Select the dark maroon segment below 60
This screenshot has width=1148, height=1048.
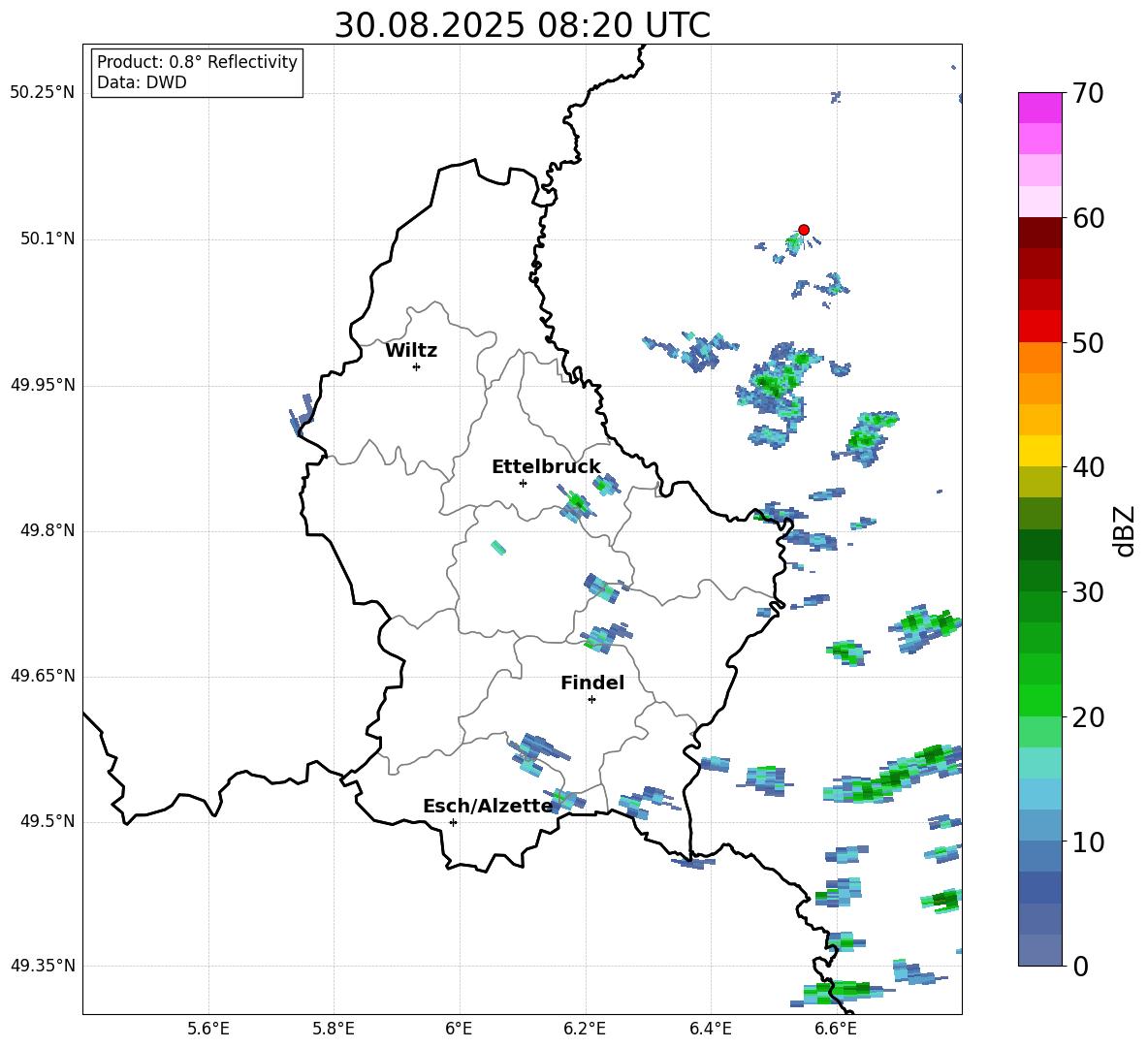1040,233
